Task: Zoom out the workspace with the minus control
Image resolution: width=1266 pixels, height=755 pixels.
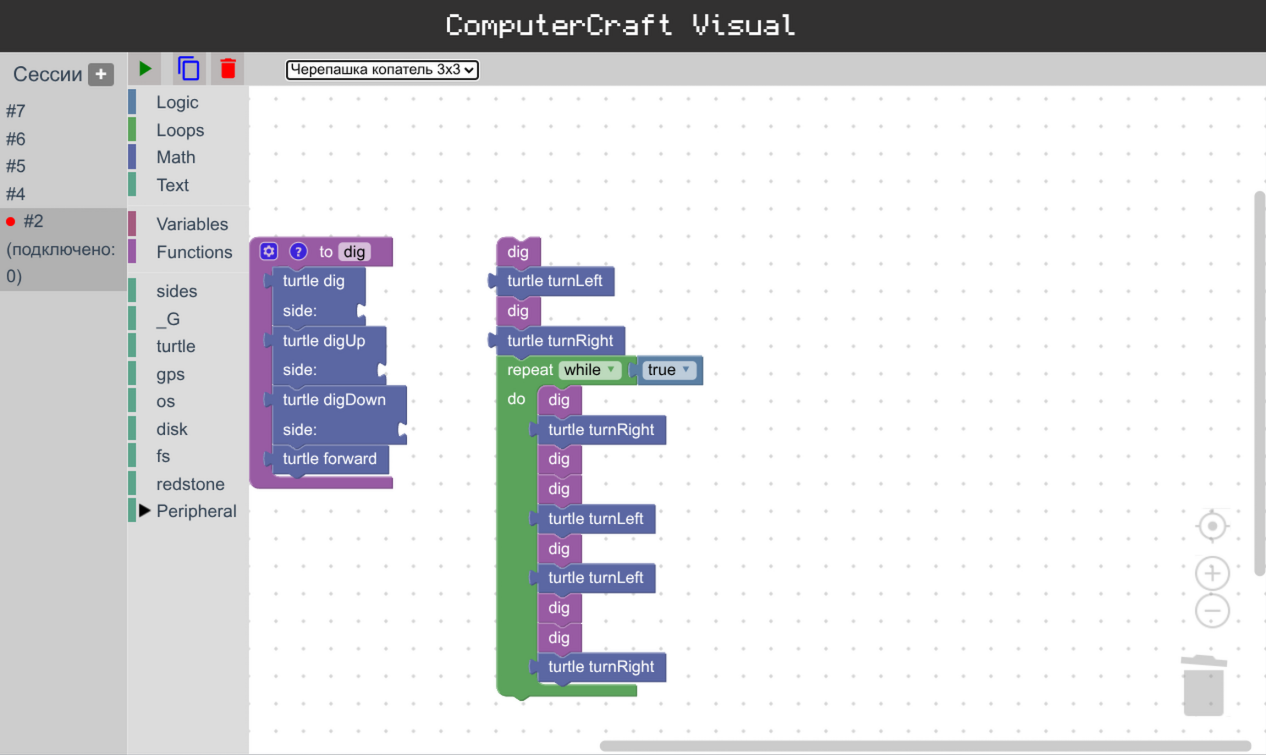Action: pos(1212,610)
